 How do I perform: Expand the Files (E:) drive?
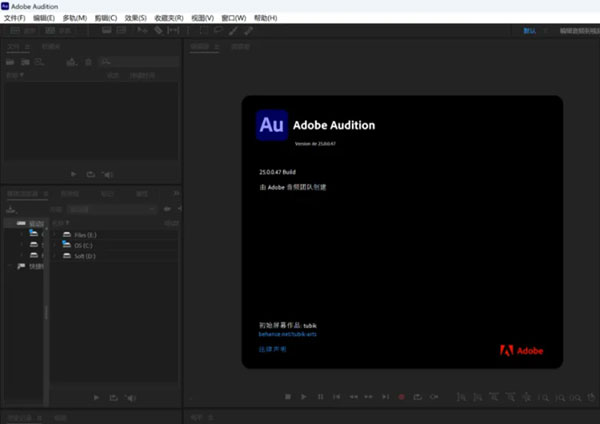54,234
